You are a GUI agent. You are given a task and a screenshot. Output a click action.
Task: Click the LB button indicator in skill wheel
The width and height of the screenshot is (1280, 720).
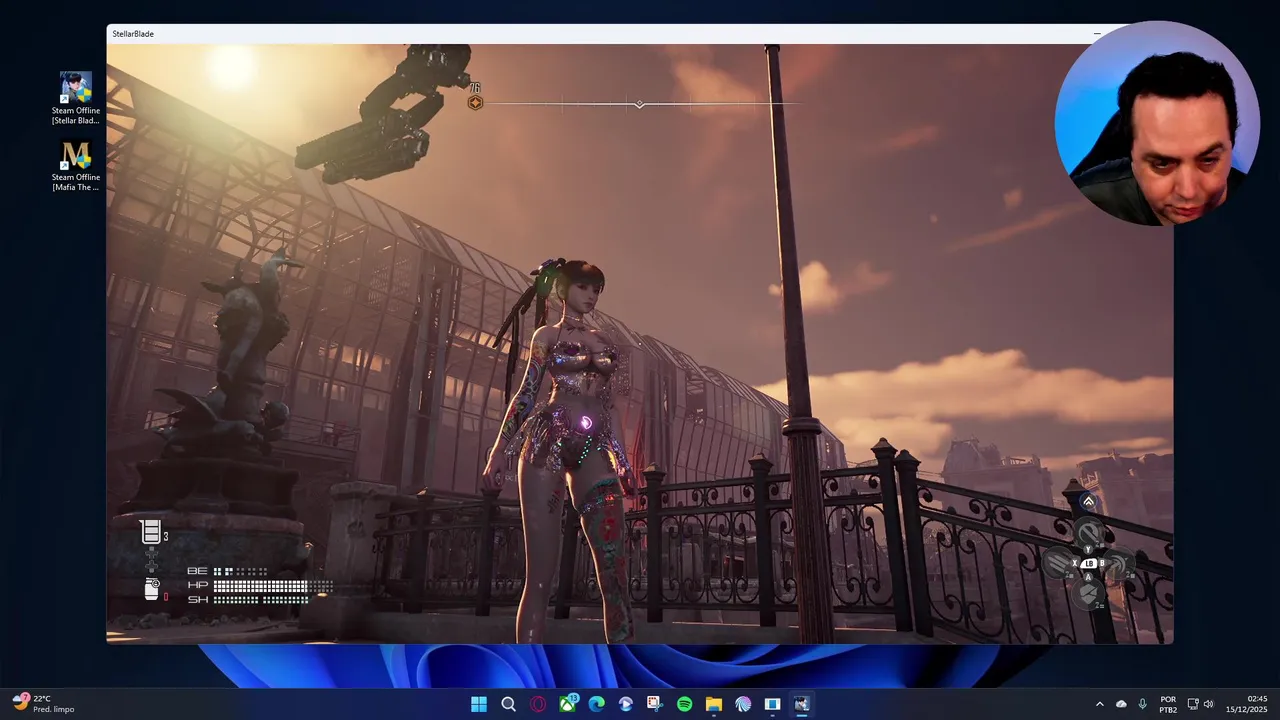coord(1089,564)
